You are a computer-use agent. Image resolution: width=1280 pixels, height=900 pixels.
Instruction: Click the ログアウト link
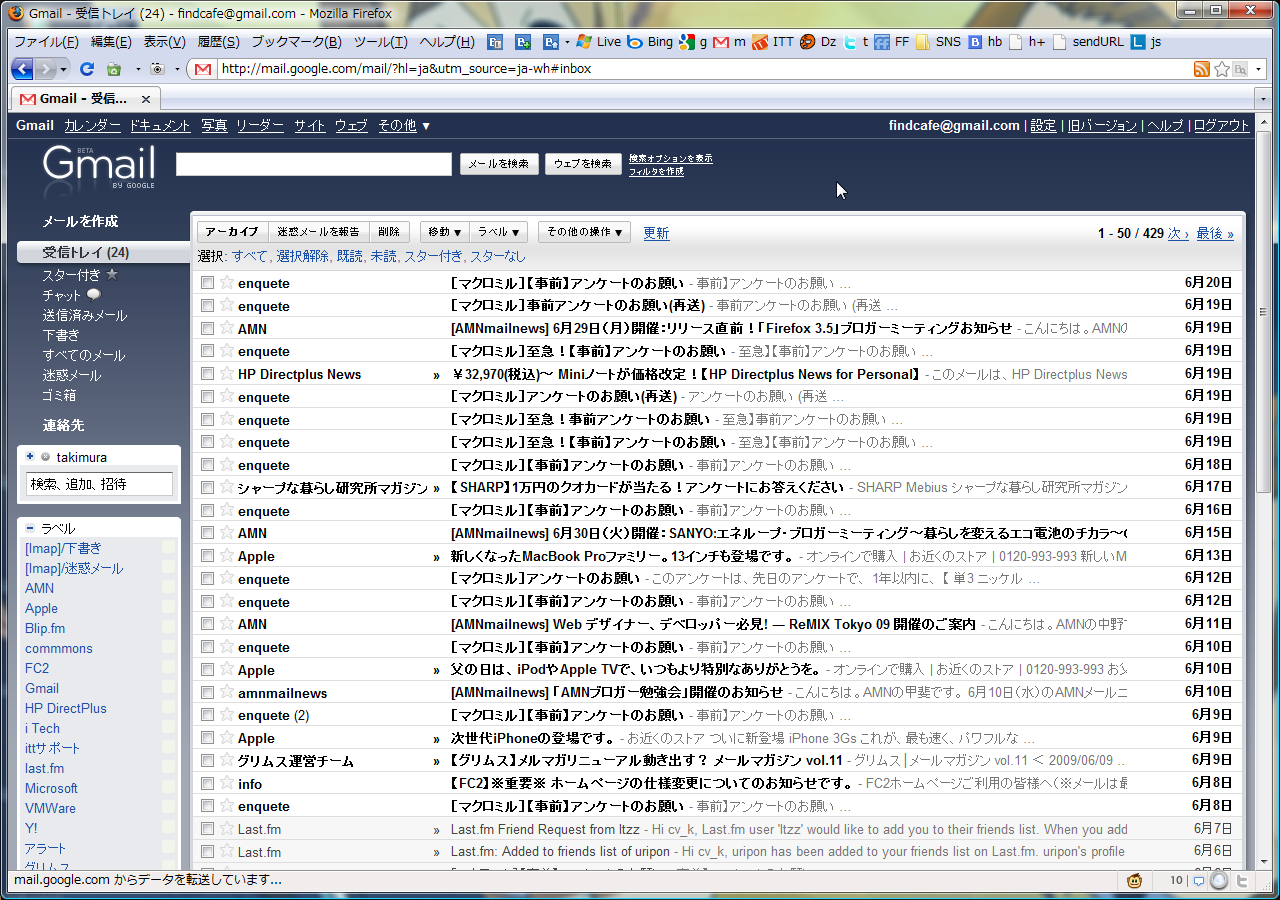(x=1221, y=125)
